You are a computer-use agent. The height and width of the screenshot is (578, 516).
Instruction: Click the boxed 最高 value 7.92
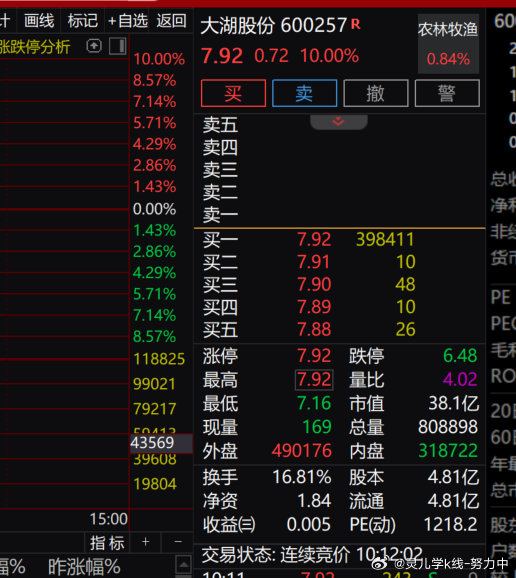pyautogui.click(x=314, y=380)
